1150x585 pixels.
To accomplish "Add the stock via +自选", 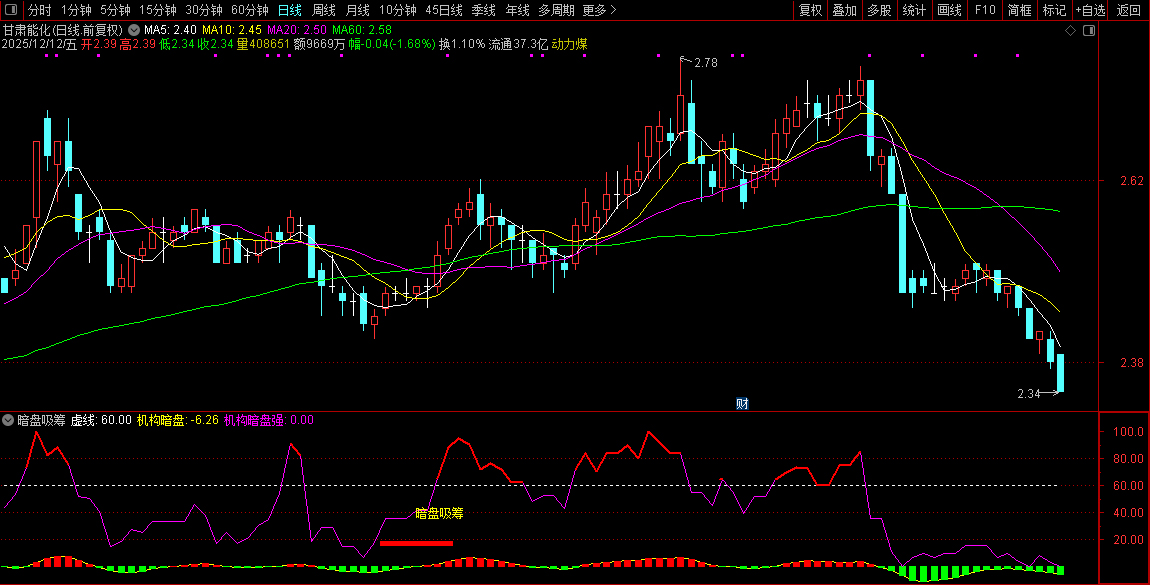I will 1091,10.
